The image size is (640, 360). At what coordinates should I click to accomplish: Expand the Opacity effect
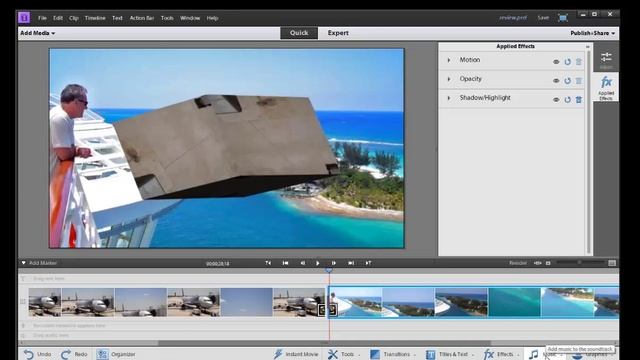pos(449,79)
